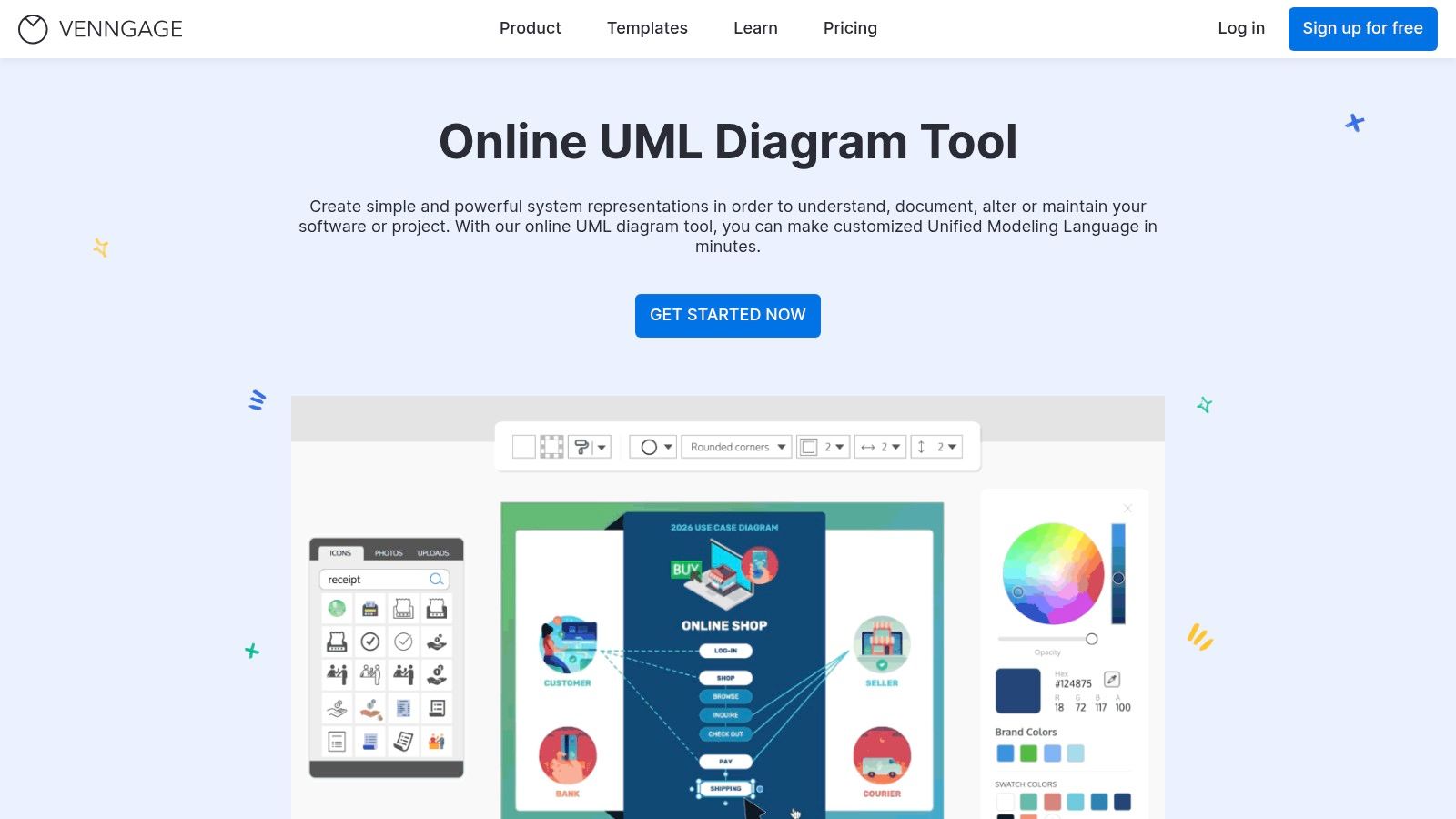The image size is (1456, 819).
Task: Open the Templates menu
Action: (647, 28)
